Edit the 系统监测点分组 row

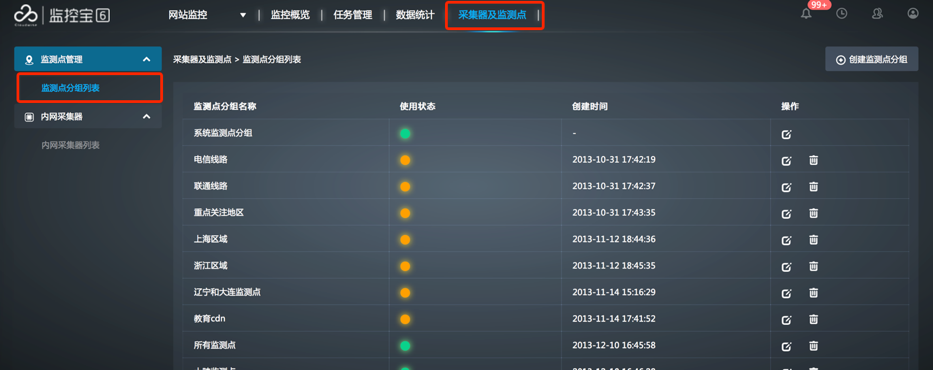point(787,134)
